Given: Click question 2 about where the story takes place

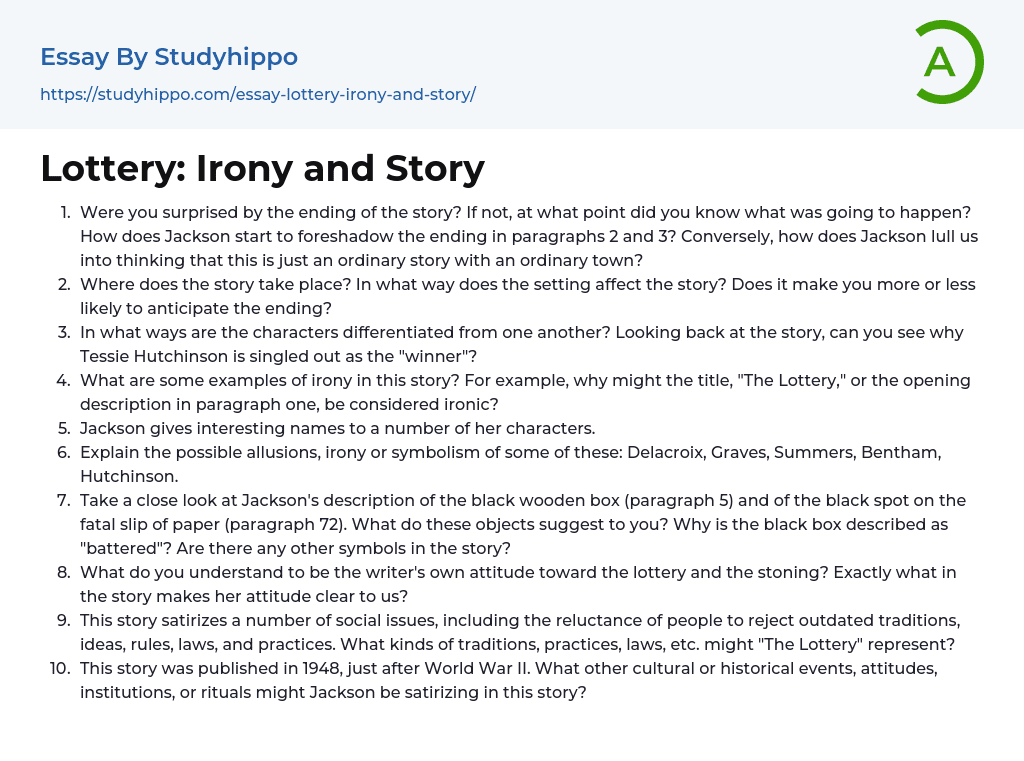Looking at the screenshot, I should pyautogui.click(x=527, y=296).
